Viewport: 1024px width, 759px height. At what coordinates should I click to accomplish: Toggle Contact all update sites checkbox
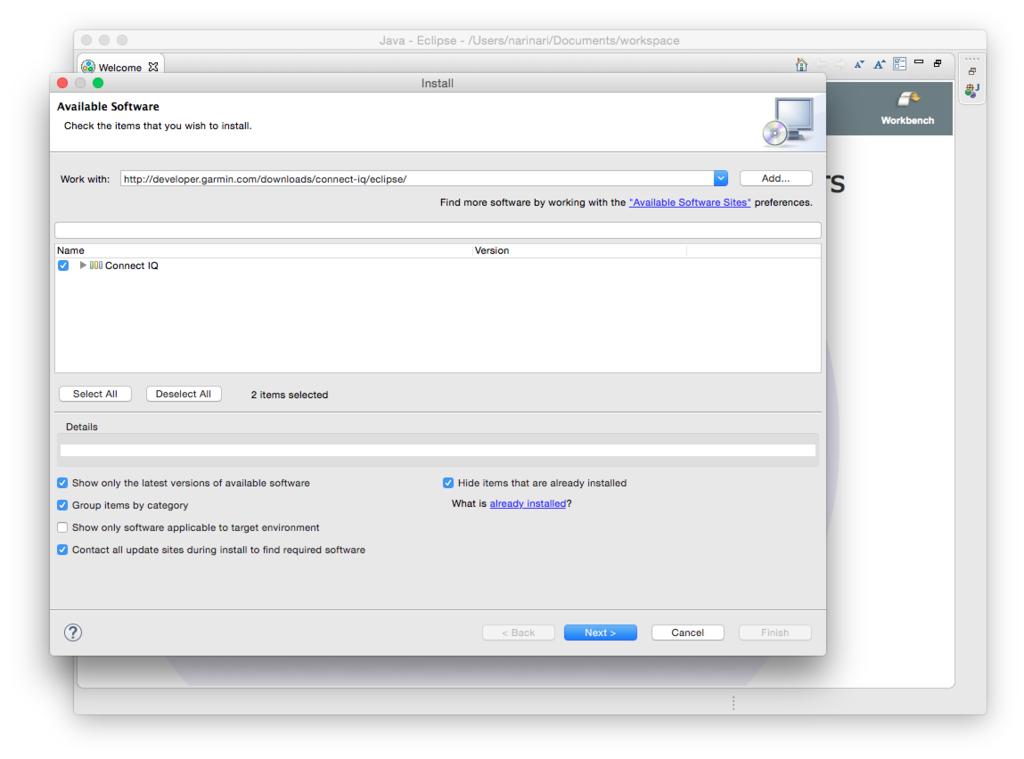click(x=63, y=549)
